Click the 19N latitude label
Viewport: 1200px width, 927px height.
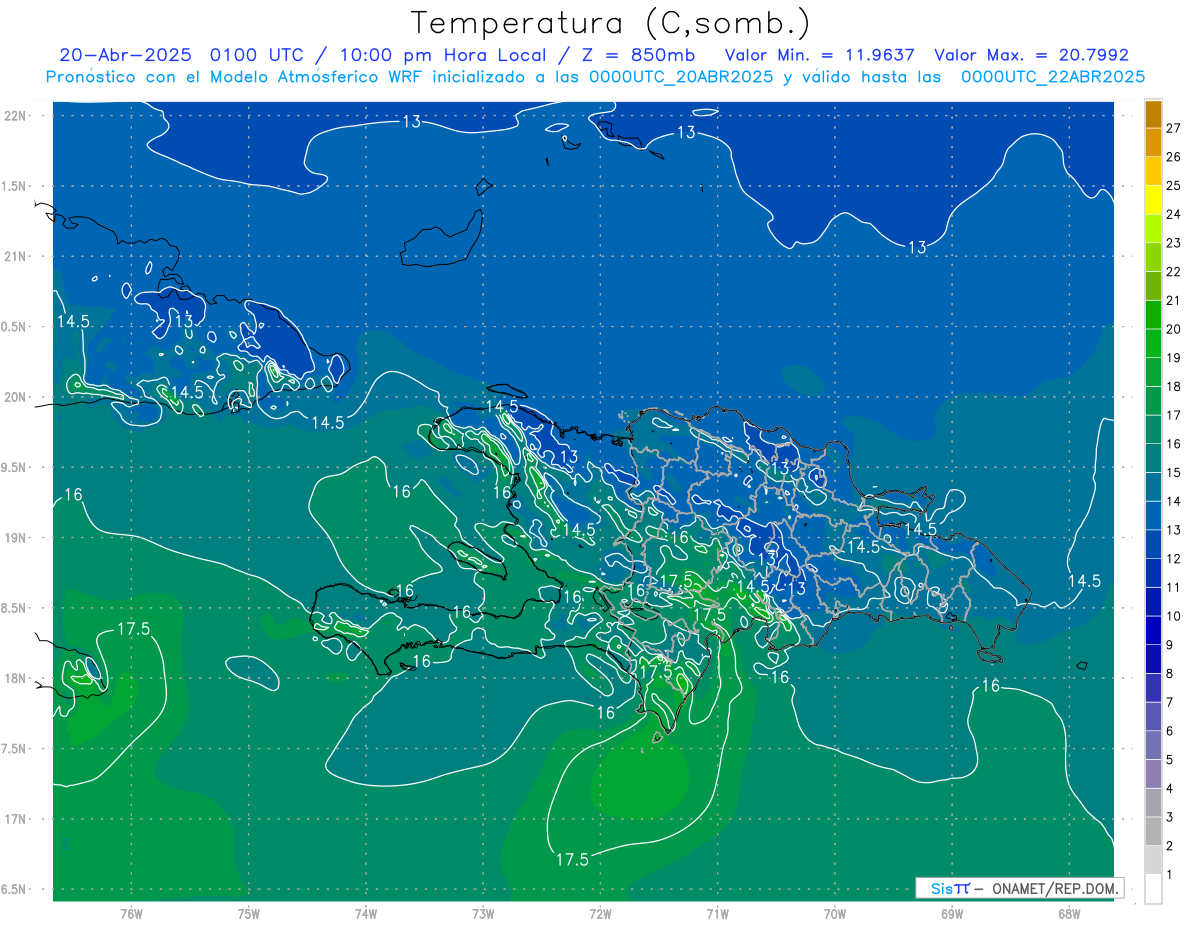[17, 538]
